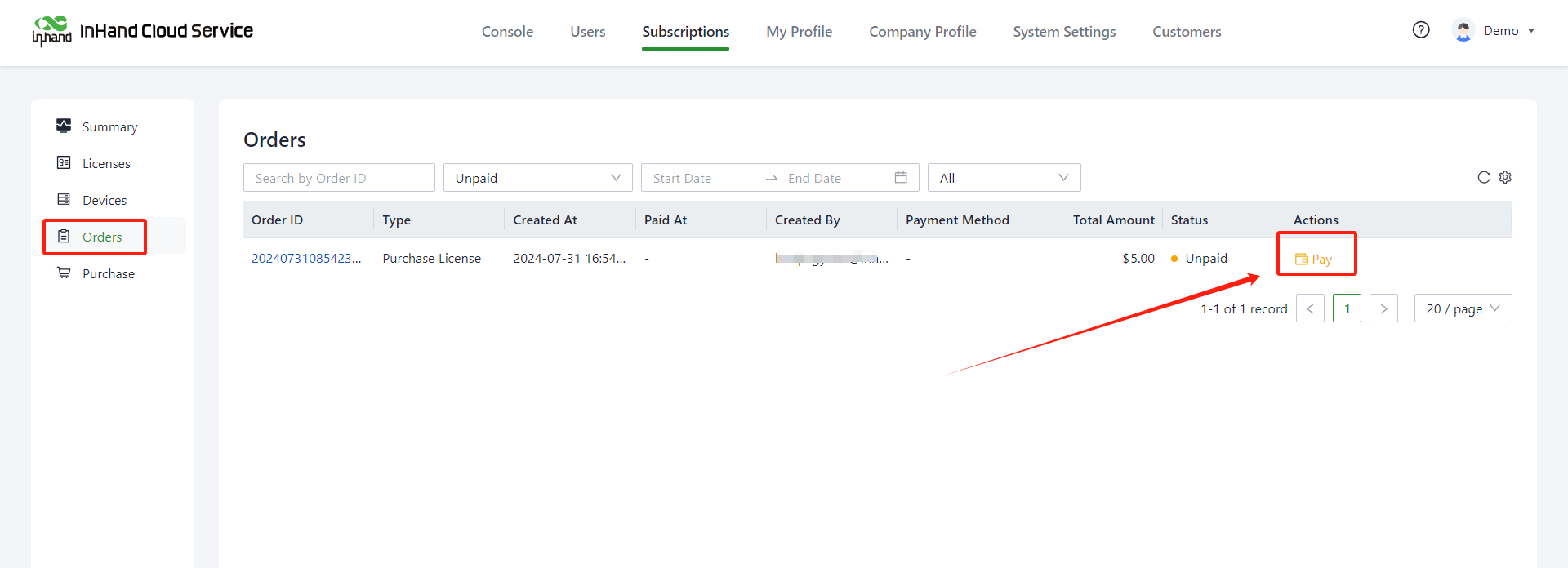1568x568 pixels.
Task: Click the InHand logo icon
Action: coord(51,31)
